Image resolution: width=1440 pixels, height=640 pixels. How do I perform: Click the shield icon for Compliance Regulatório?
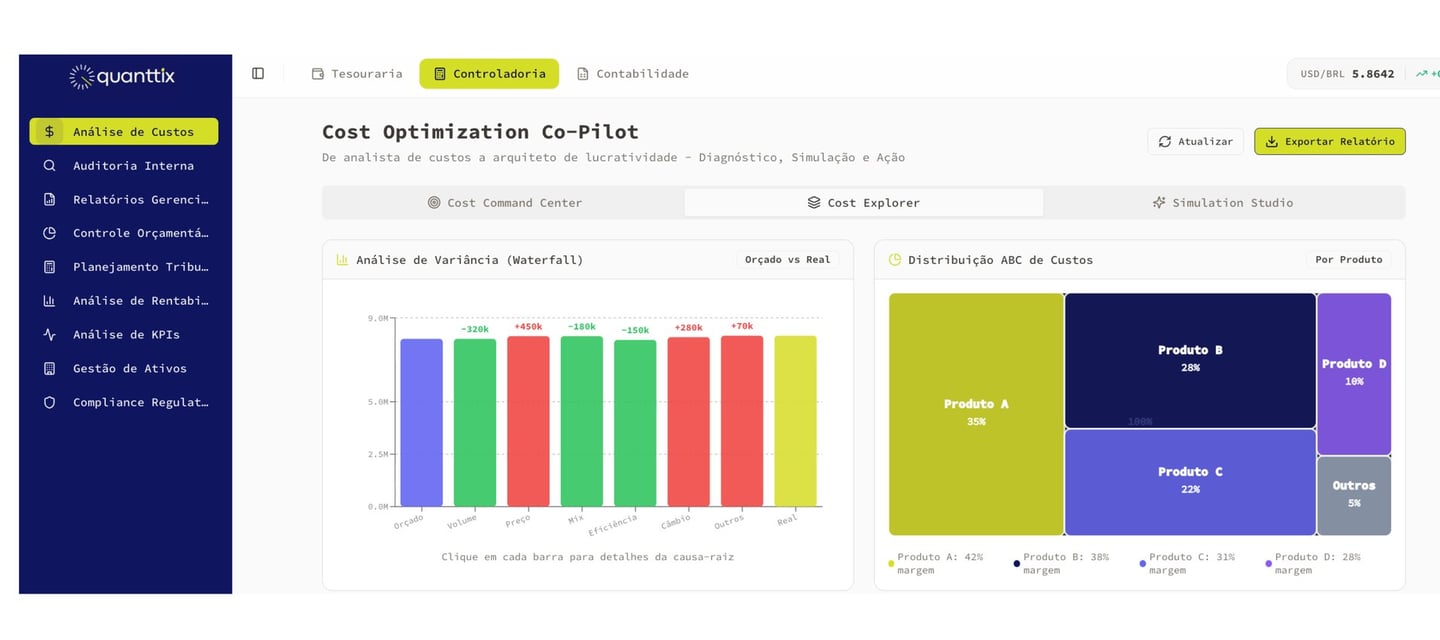(49, 403)
